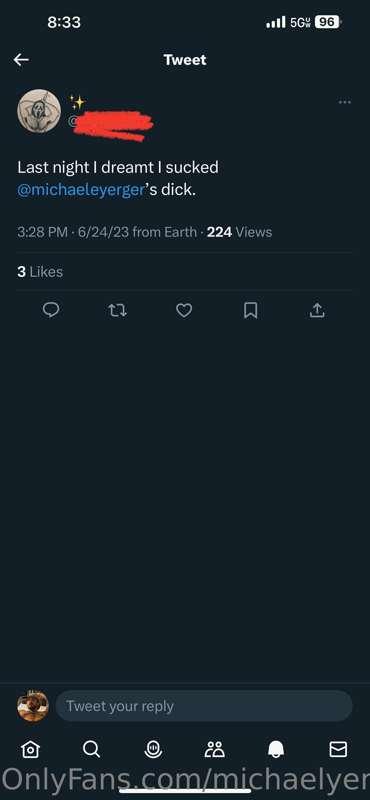Like the tweet with heart icon
The image size is (370, 800).
click(x=184, y=310)
